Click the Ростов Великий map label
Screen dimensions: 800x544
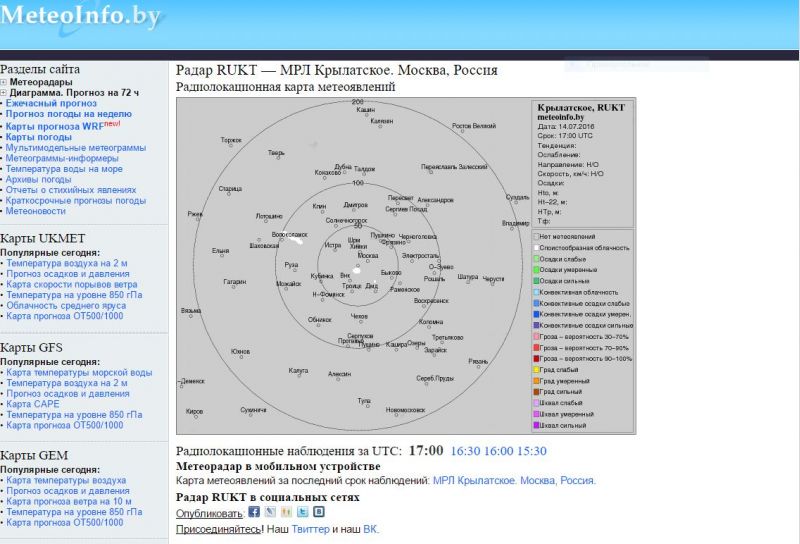[474, 126]
